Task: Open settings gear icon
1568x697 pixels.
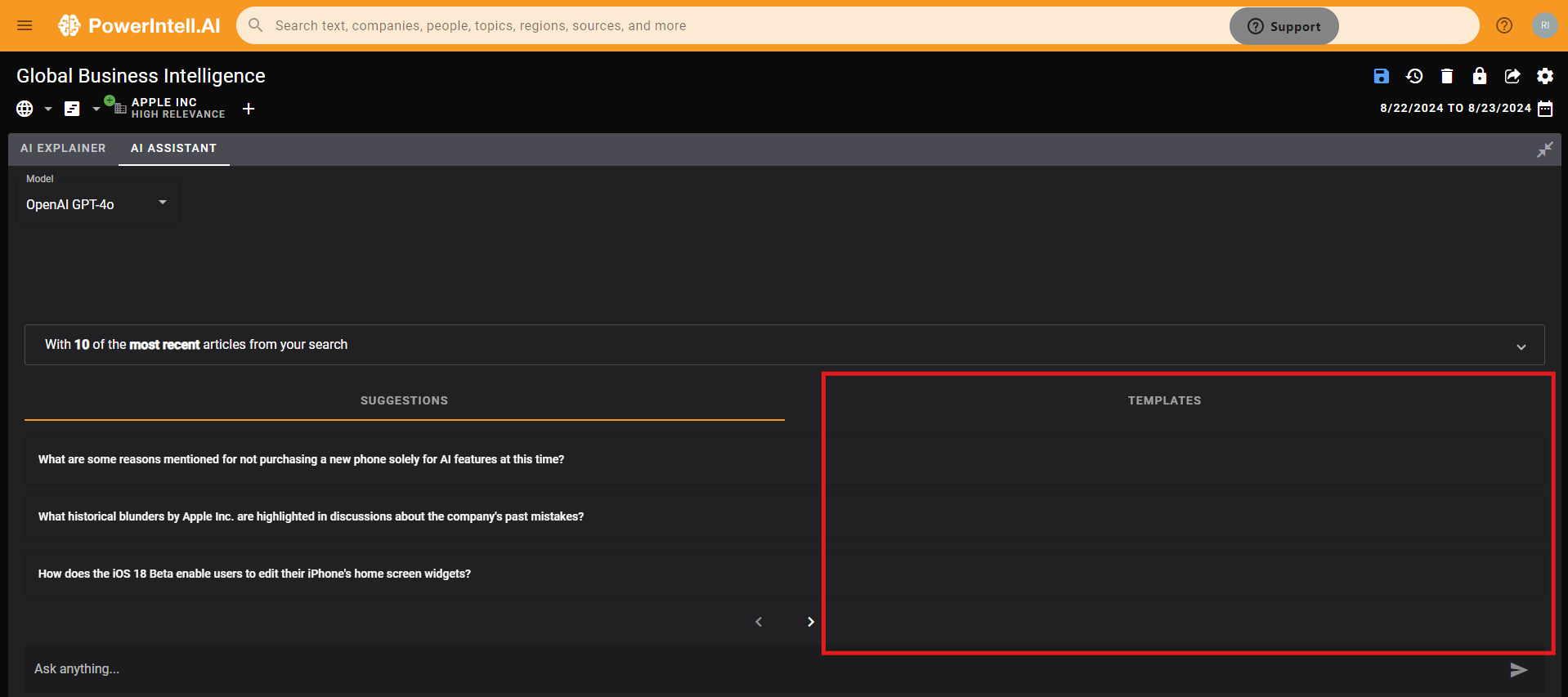Action: [1545, 76]
